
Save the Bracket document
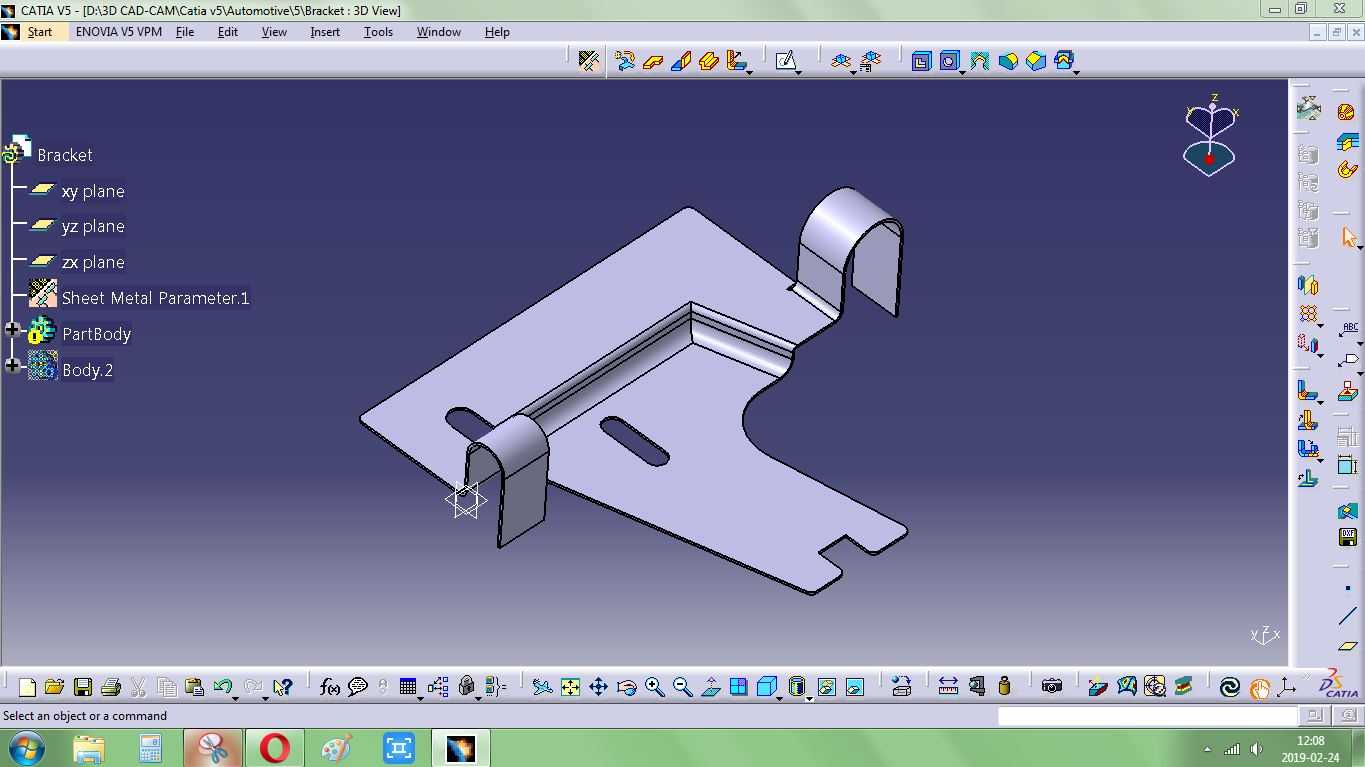(83, 687)
